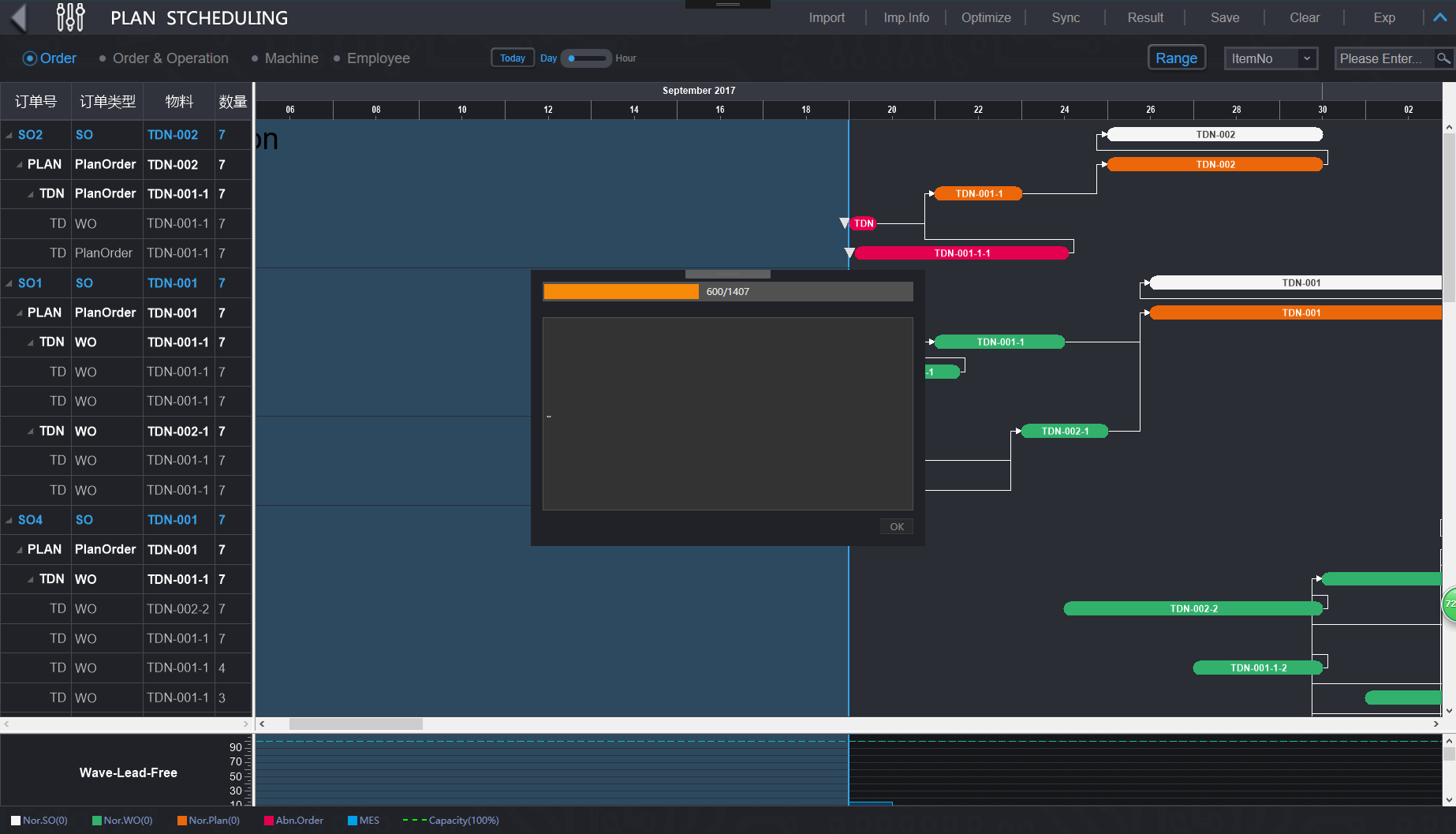This screenshot has width=1456, height=834.
Task: Select the green TDN-001-1 Gantt bar
Action: click(x=999, y=342)
